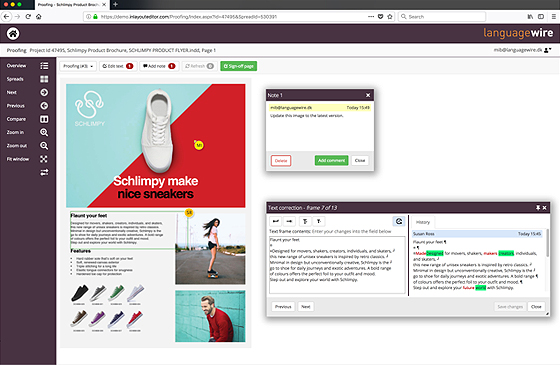Click the Spreads label in the sidebar
This screenshot has height=365, width=560.
(15, 79)
